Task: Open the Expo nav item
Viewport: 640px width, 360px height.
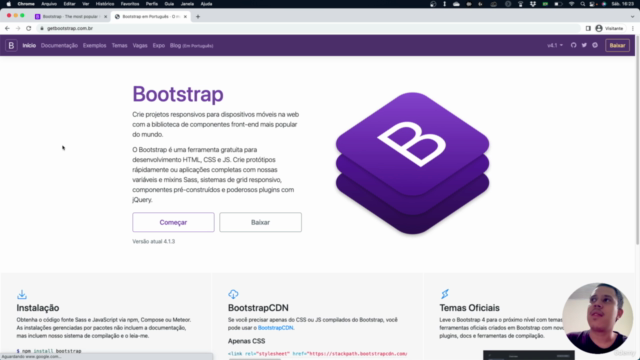Action: tap(159, 45)
